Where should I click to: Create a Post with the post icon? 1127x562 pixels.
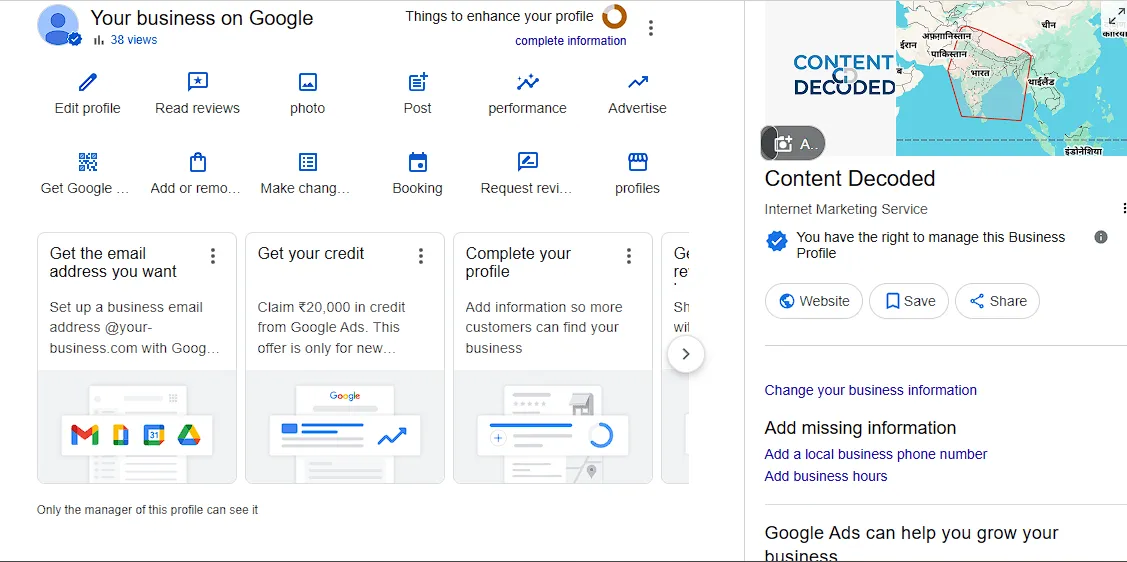point(418,82)
